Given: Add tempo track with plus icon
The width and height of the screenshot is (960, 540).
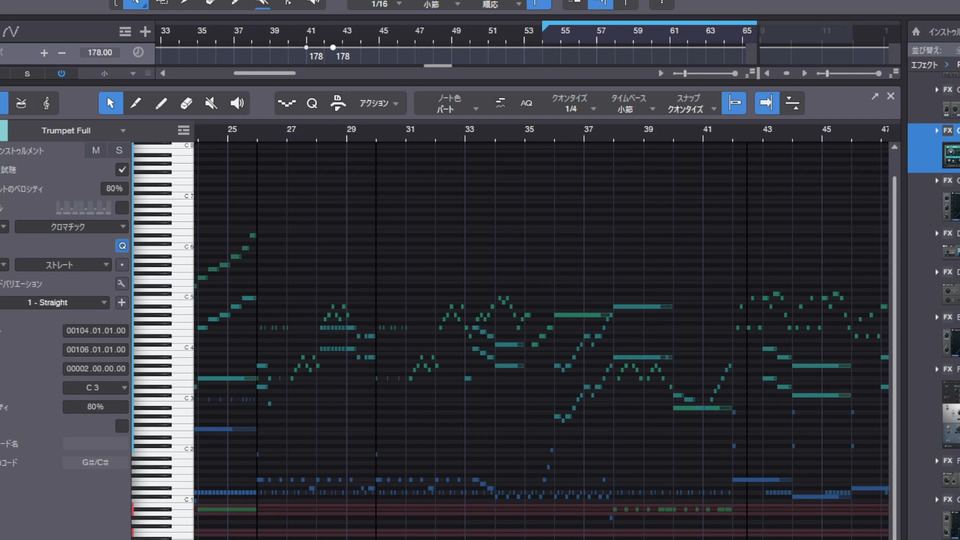Looking at the screenshot, I should (145, 31).
